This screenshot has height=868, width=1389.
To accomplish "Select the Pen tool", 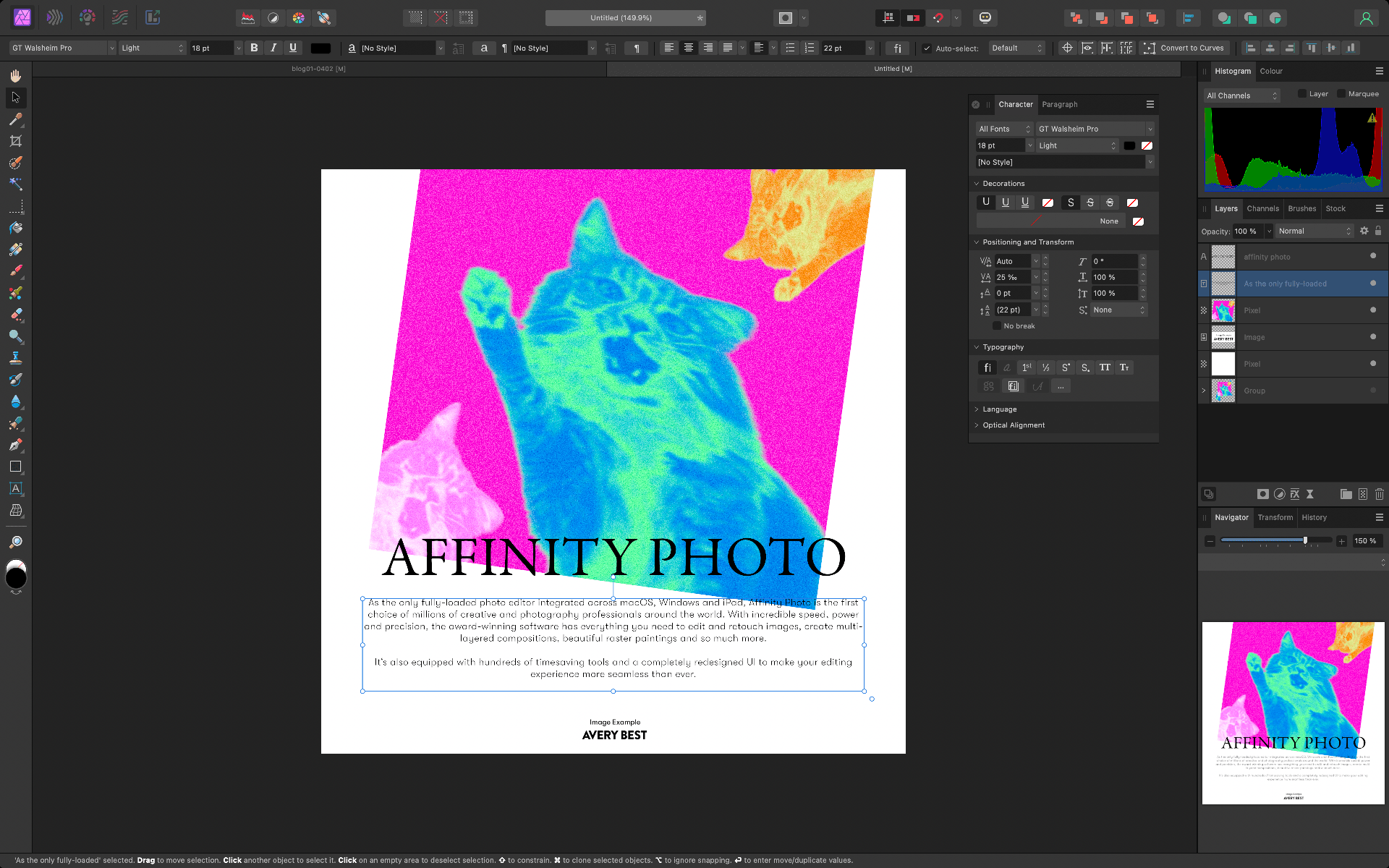I will coord(15,445).
